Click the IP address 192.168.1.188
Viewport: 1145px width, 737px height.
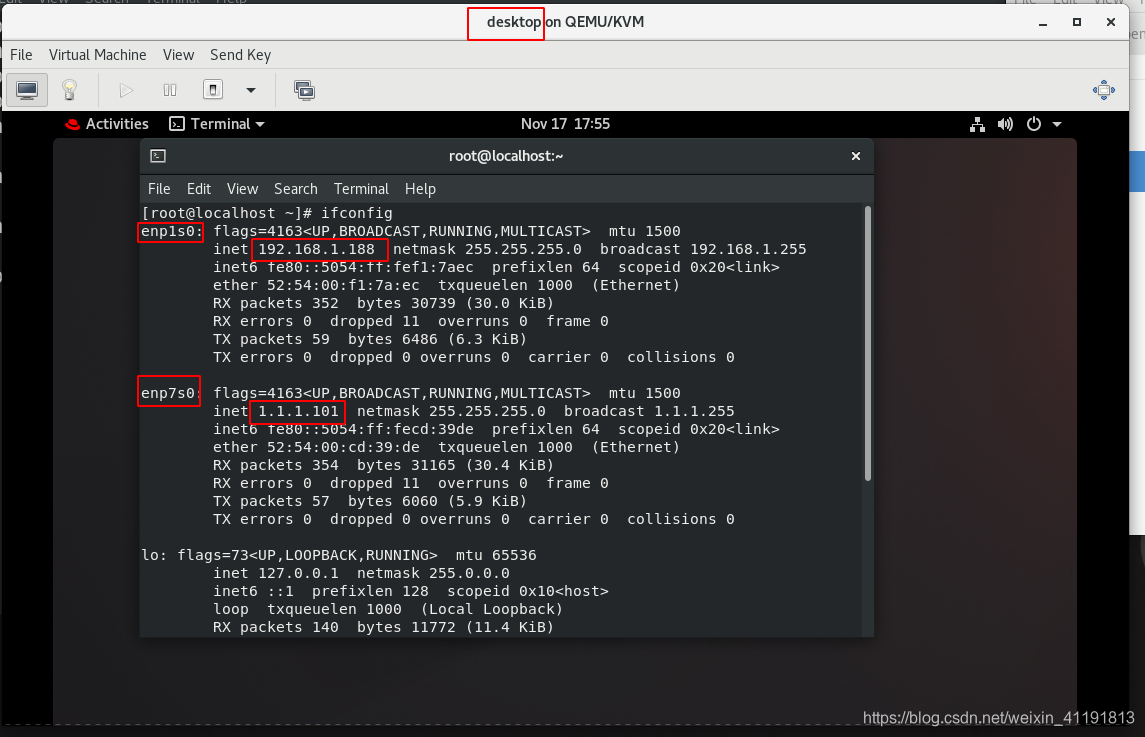tap(316, 249)
